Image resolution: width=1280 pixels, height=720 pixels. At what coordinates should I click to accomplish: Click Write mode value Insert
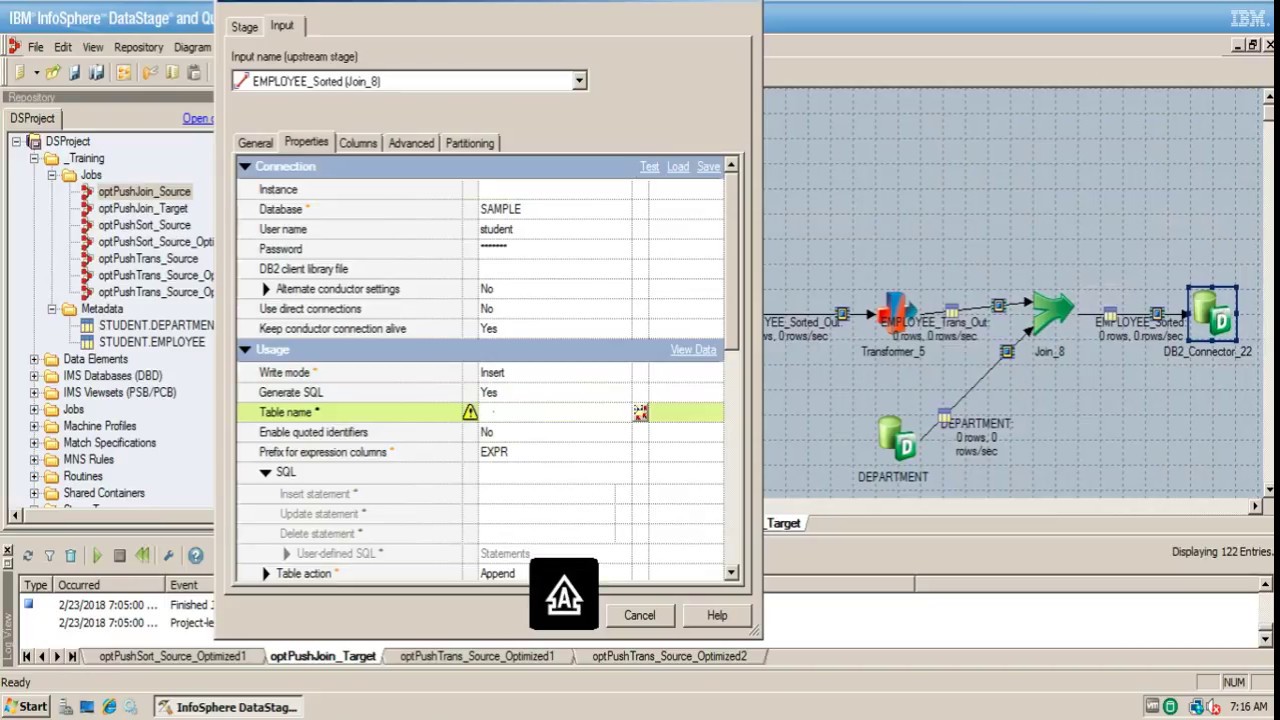(555, 372)
